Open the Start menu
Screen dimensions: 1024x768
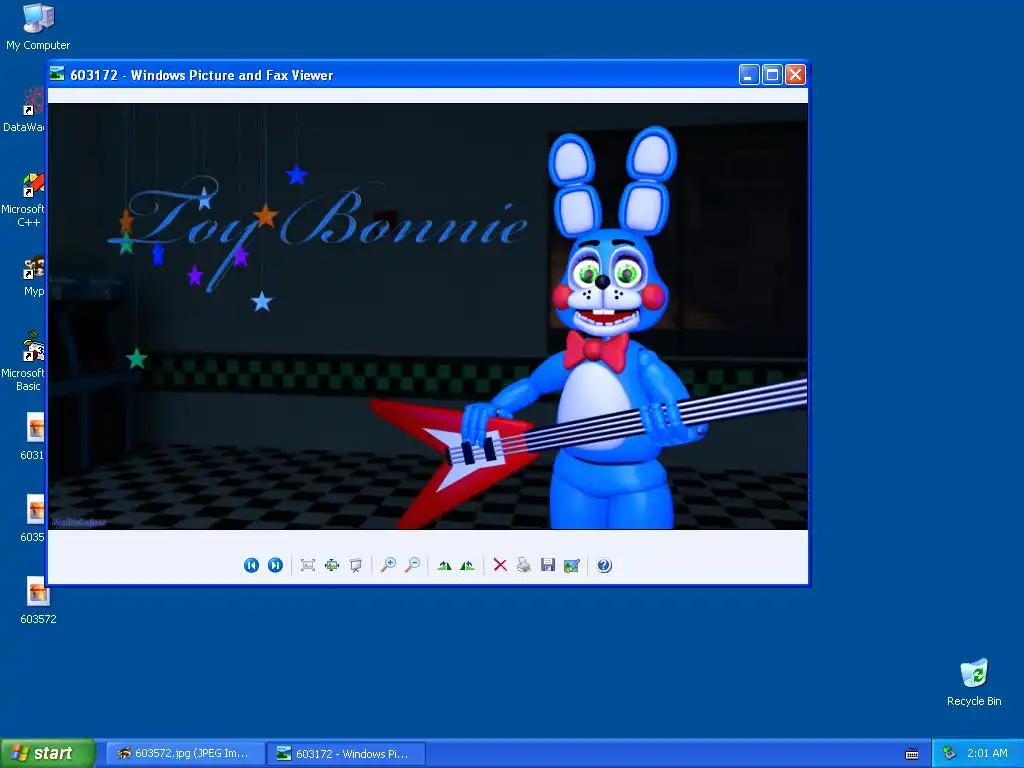pos(48,754)
